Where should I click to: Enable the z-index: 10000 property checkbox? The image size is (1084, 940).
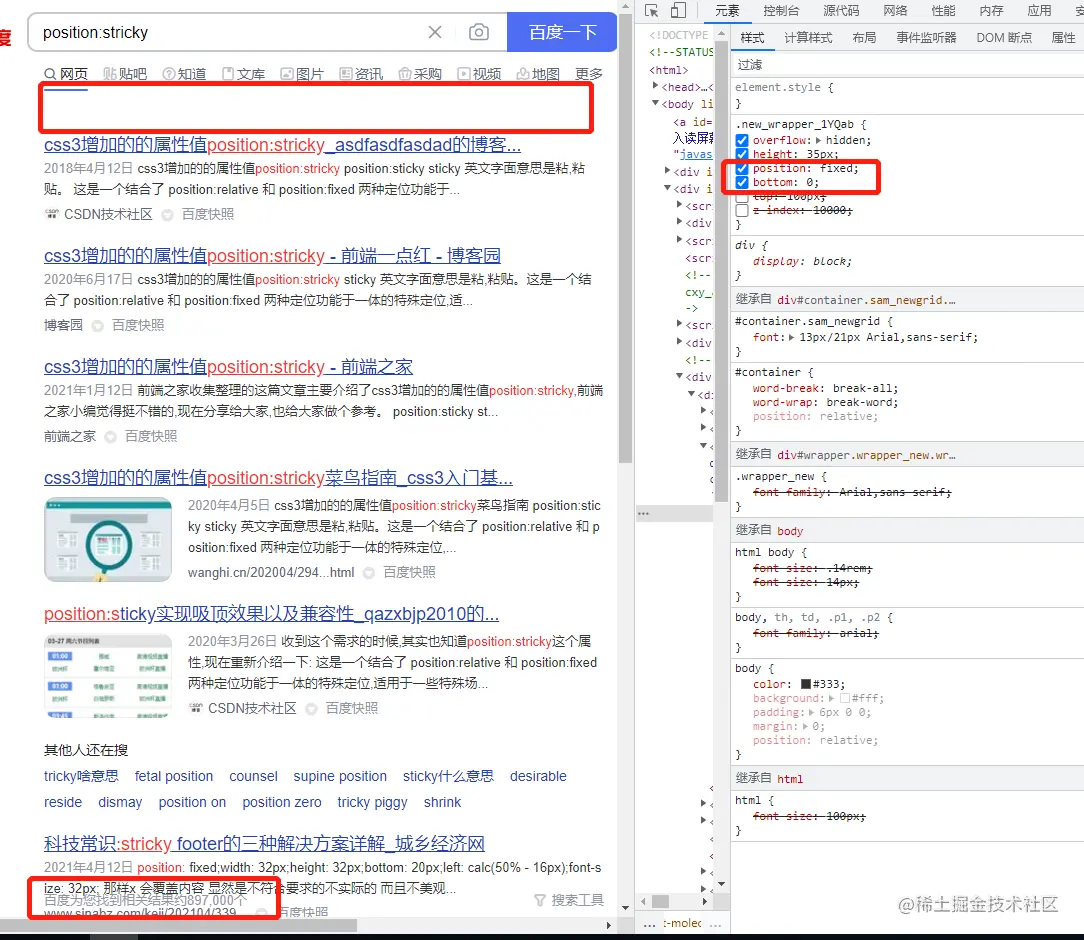tap(742, 210)
